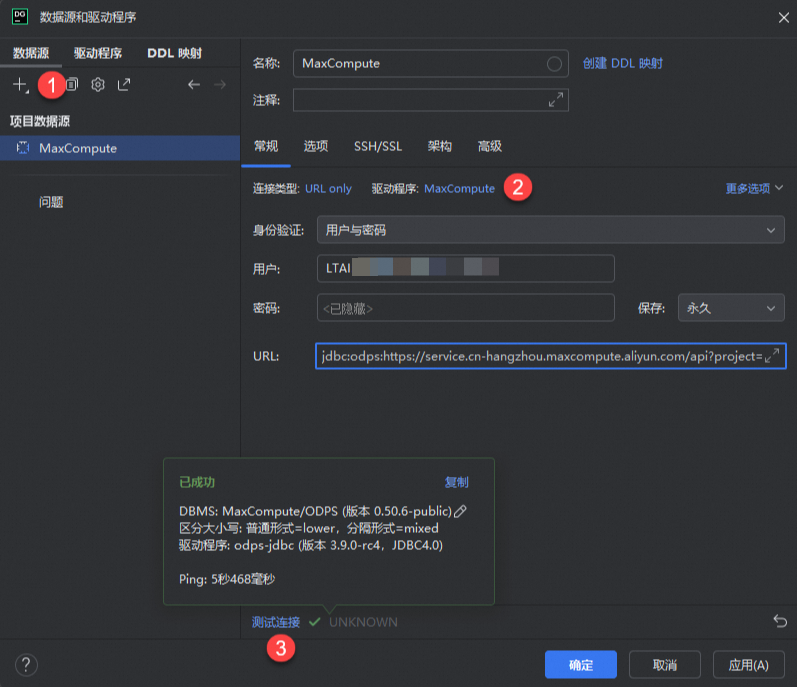Expand 更多选项 dropdown
The image size is (797, 687).
tap(754, 189)
